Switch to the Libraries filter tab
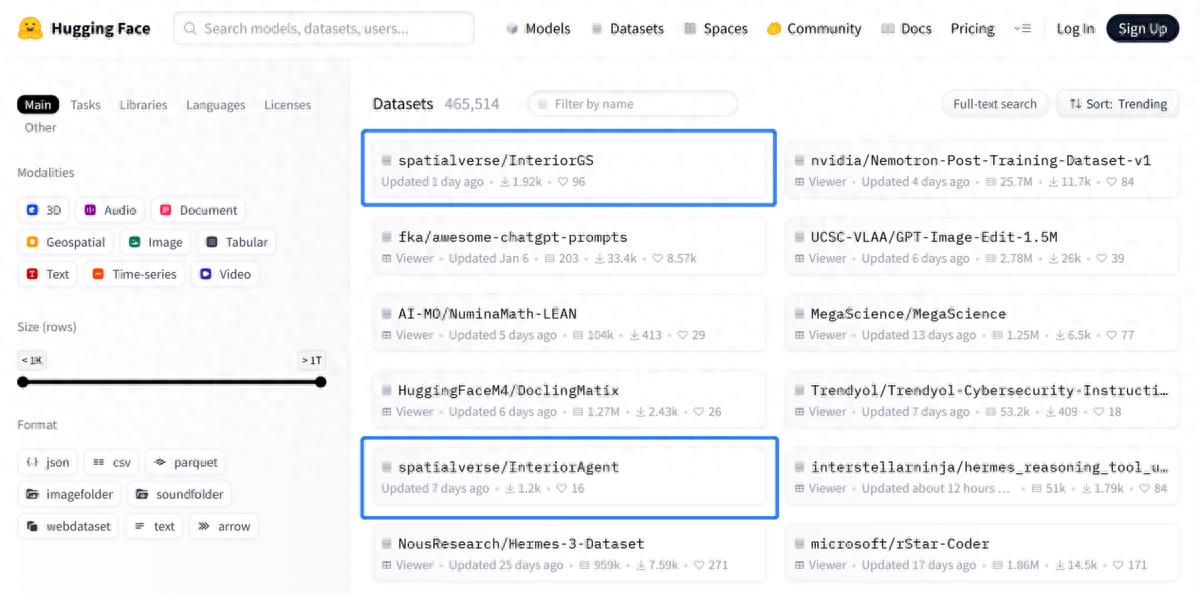 143,105
